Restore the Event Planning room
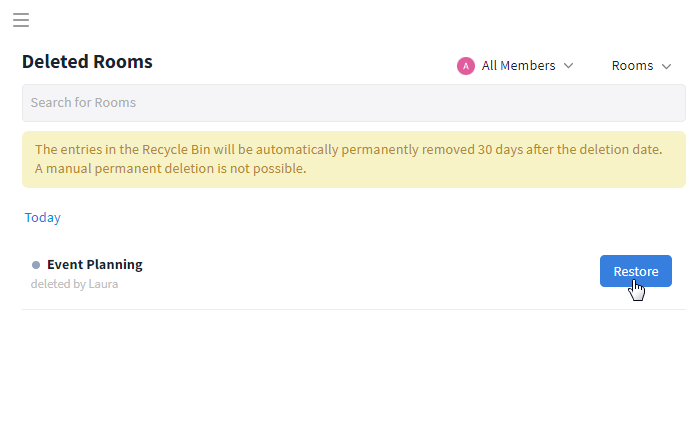 pos(636,271)
